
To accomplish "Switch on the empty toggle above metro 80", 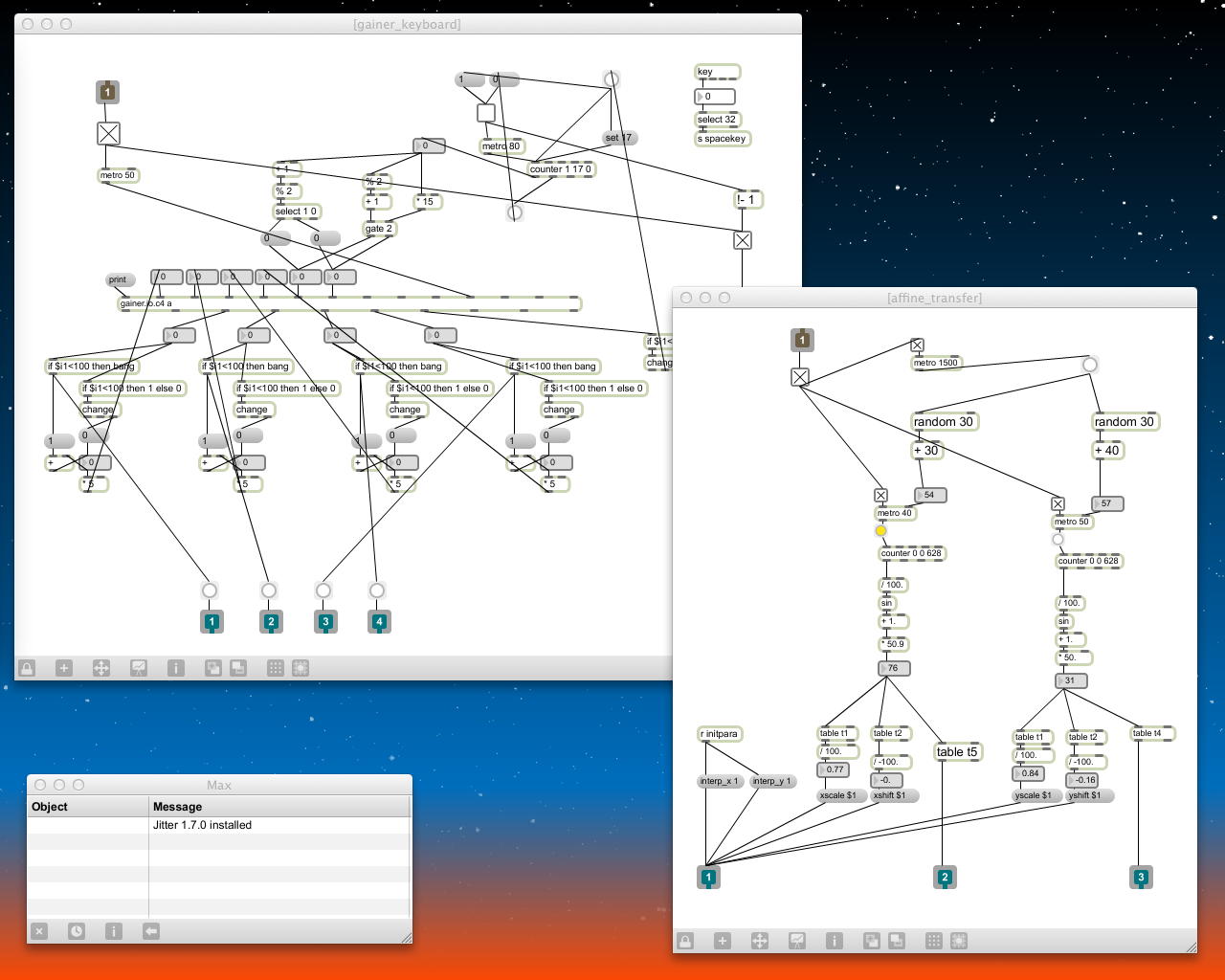I will pyautogui.click(x=486, y=113).
